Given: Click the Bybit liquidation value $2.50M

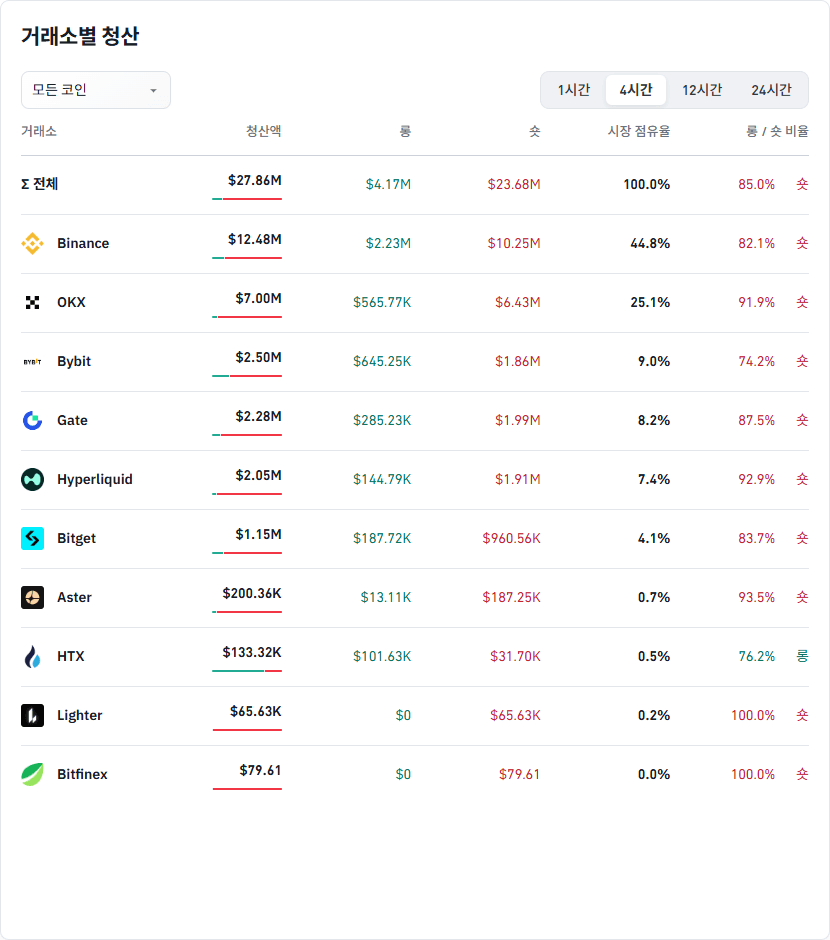Looking at the screenshot, I should click(258, 357).
